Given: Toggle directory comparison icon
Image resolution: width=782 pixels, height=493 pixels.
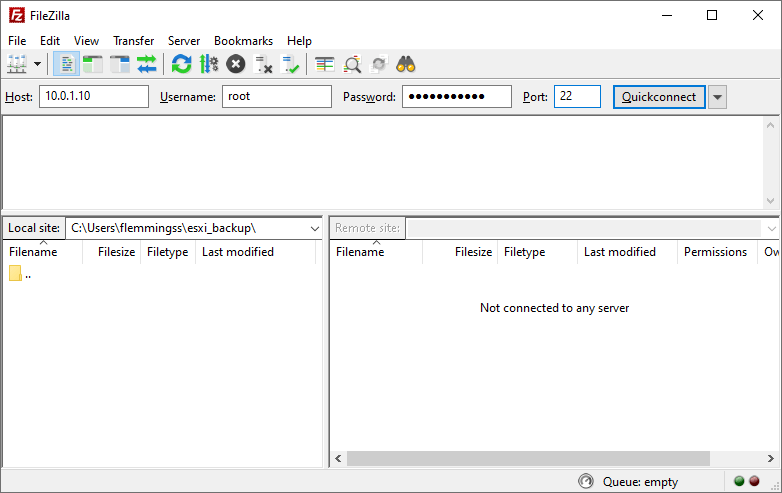Looking at the screenshot, I should [352, 64].
